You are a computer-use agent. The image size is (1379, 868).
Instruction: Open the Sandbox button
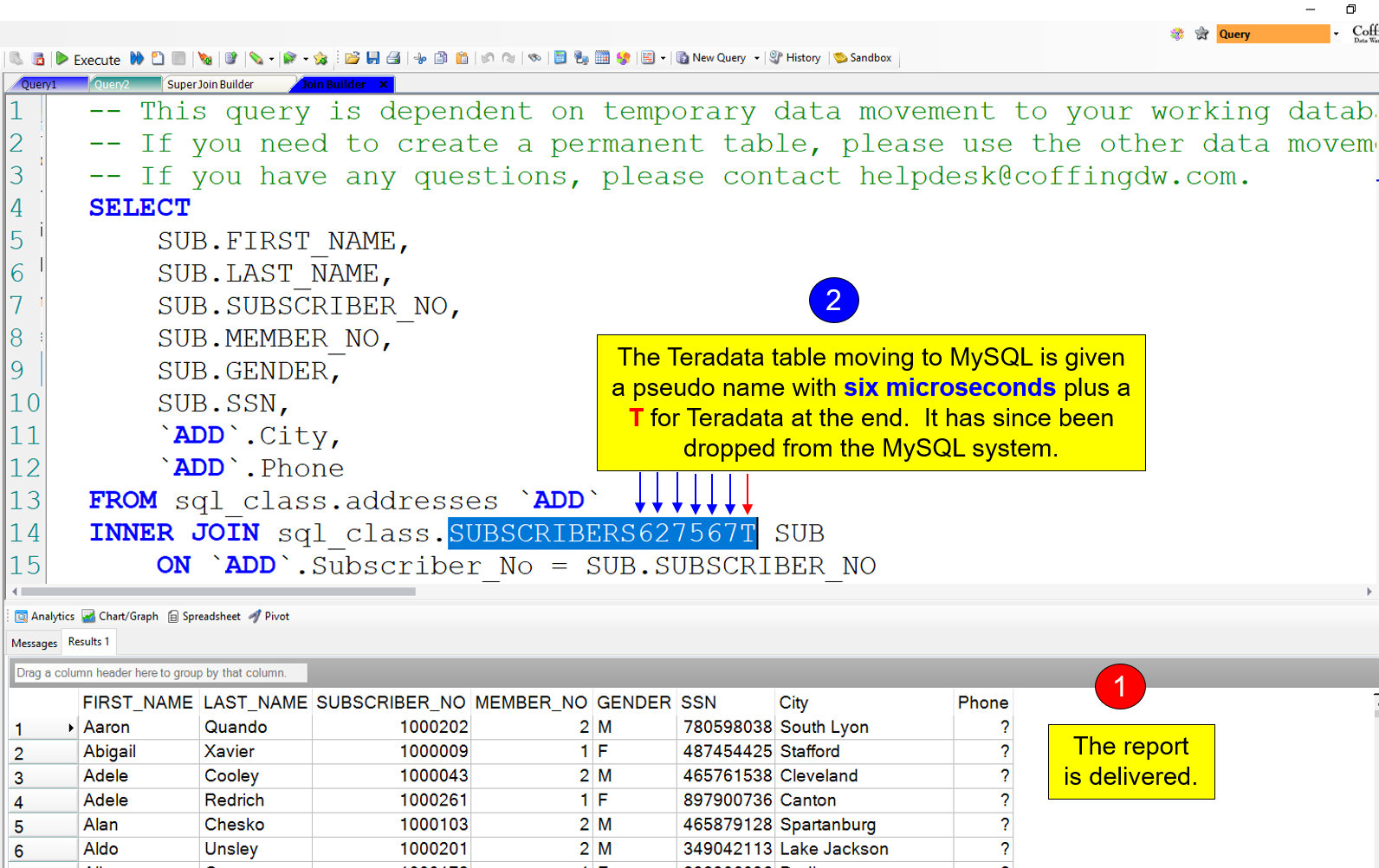(863, 58)
